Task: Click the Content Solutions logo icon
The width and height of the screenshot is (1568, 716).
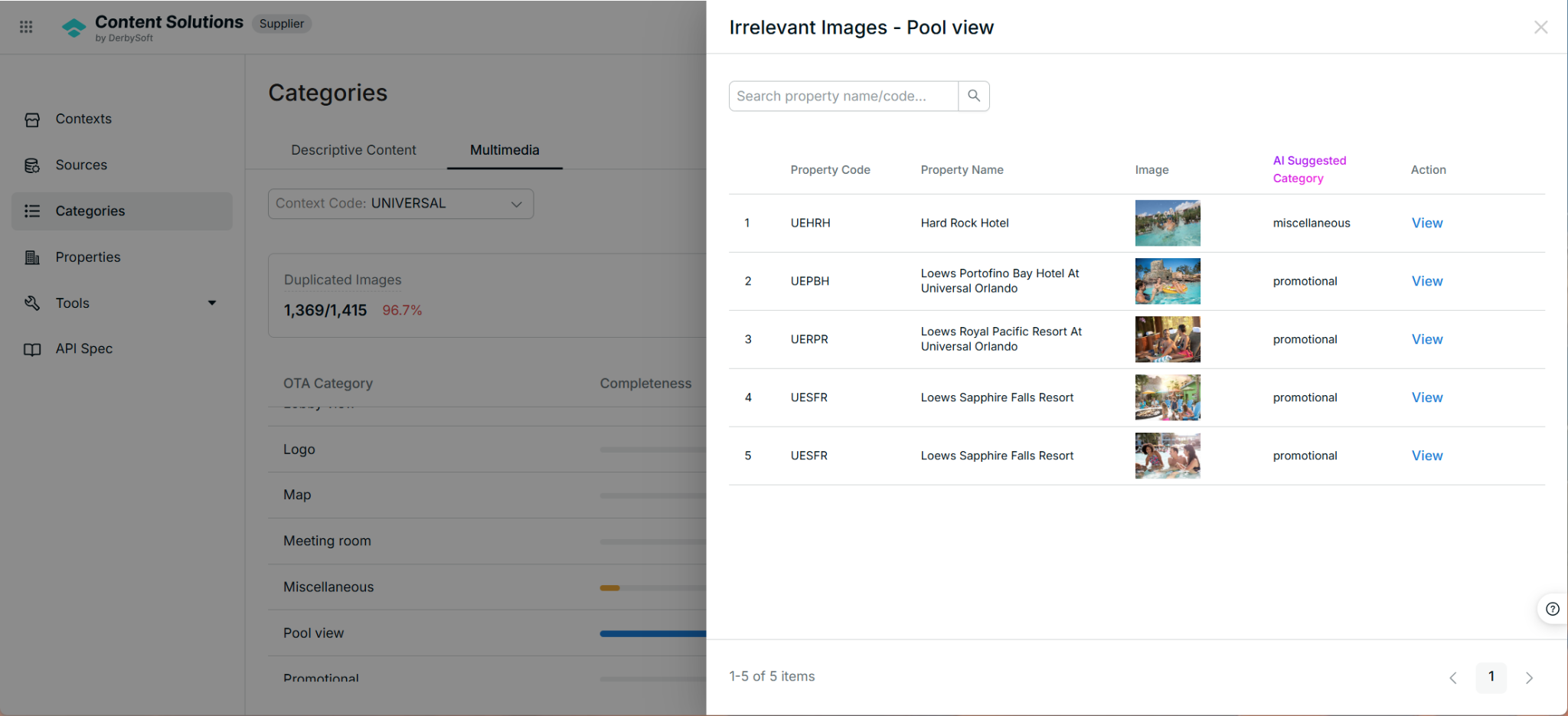Action: pos(73,28)
